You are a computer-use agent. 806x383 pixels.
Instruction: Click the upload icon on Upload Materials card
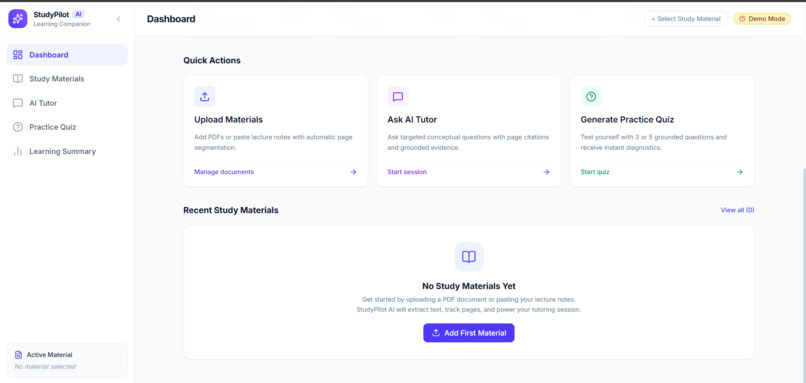pyautogui.click(x=205, y=96)
